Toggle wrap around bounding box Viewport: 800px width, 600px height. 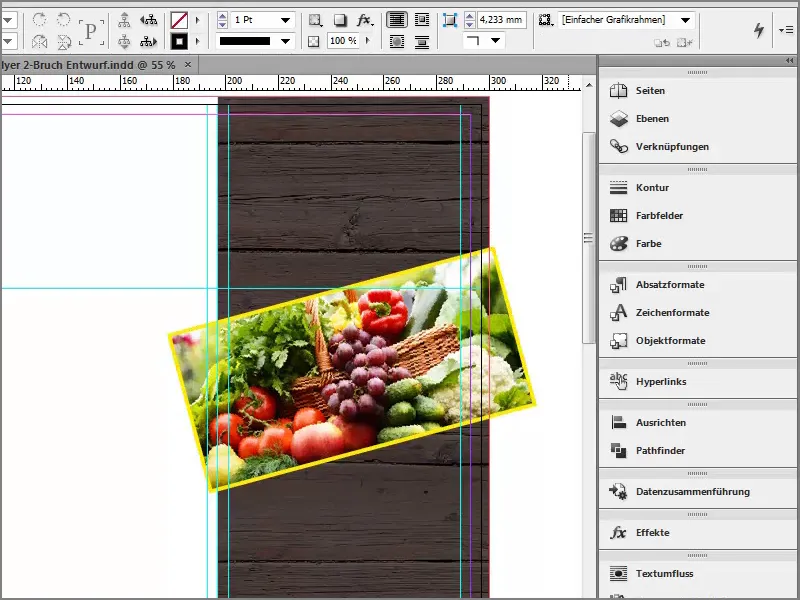pos(422,20)
